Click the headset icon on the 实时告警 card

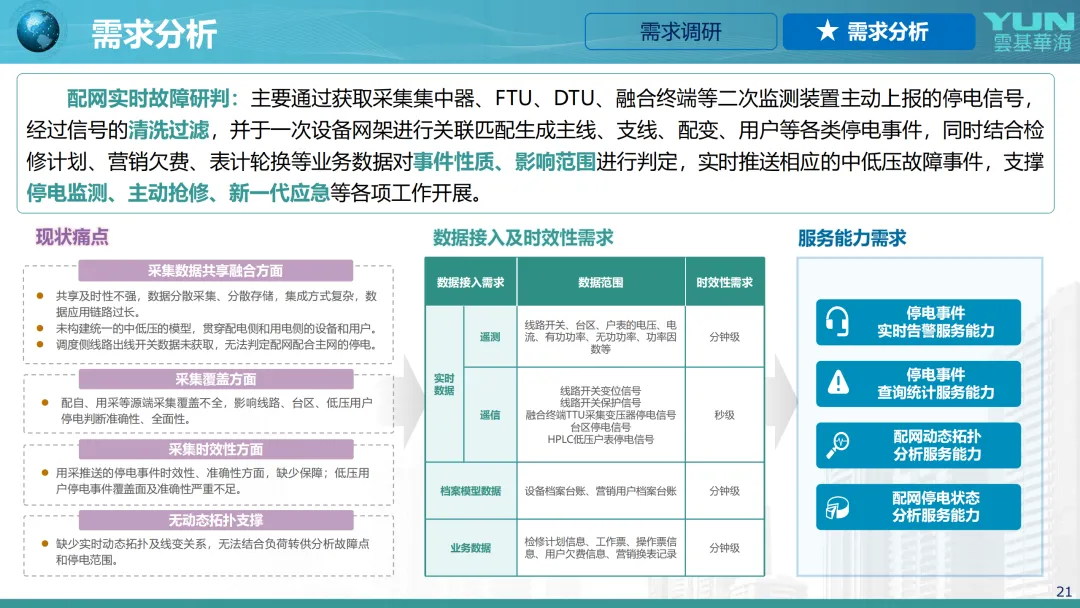pyautogui.click(x=837, y=322)
